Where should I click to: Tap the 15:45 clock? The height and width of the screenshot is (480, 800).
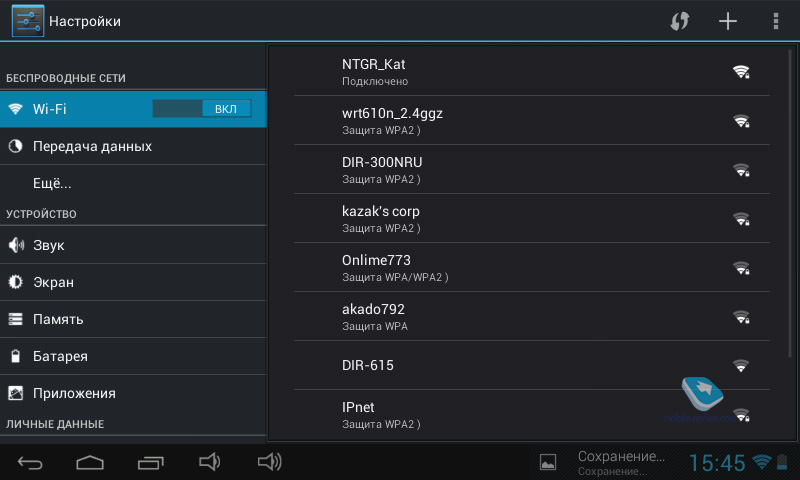(717, 463)
